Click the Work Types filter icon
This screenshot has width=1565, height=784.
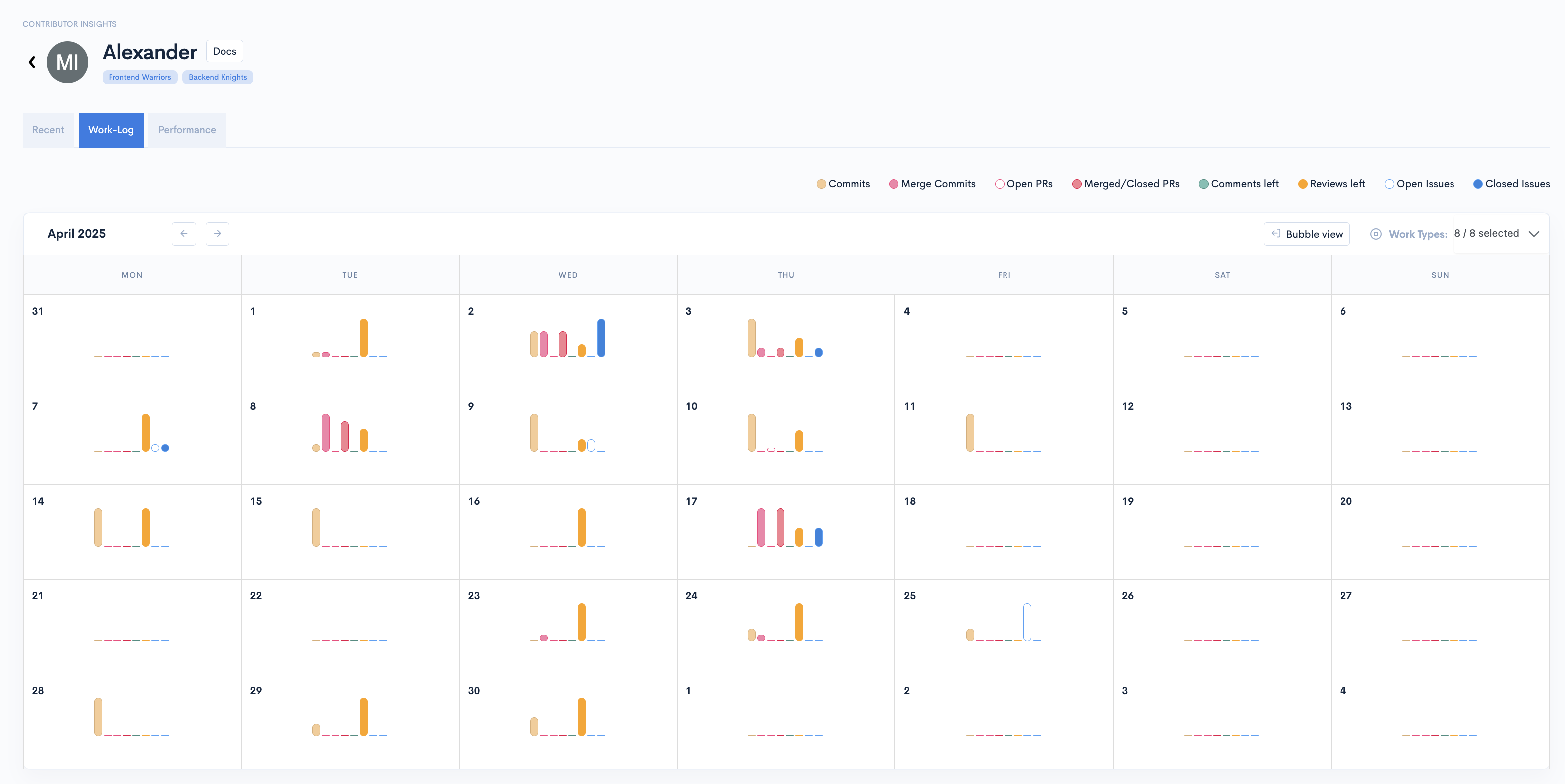click(x=1376, y=234)
